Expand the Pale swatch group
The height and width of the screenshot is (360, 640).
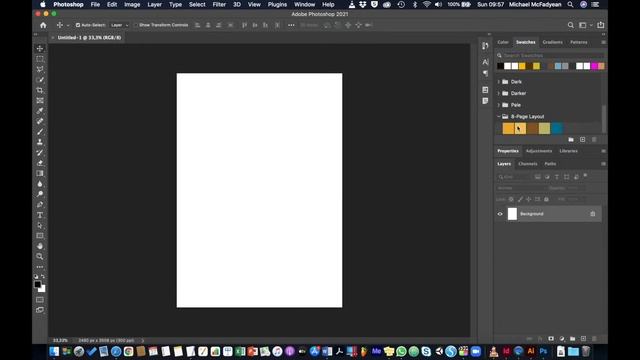coord(498,105)
